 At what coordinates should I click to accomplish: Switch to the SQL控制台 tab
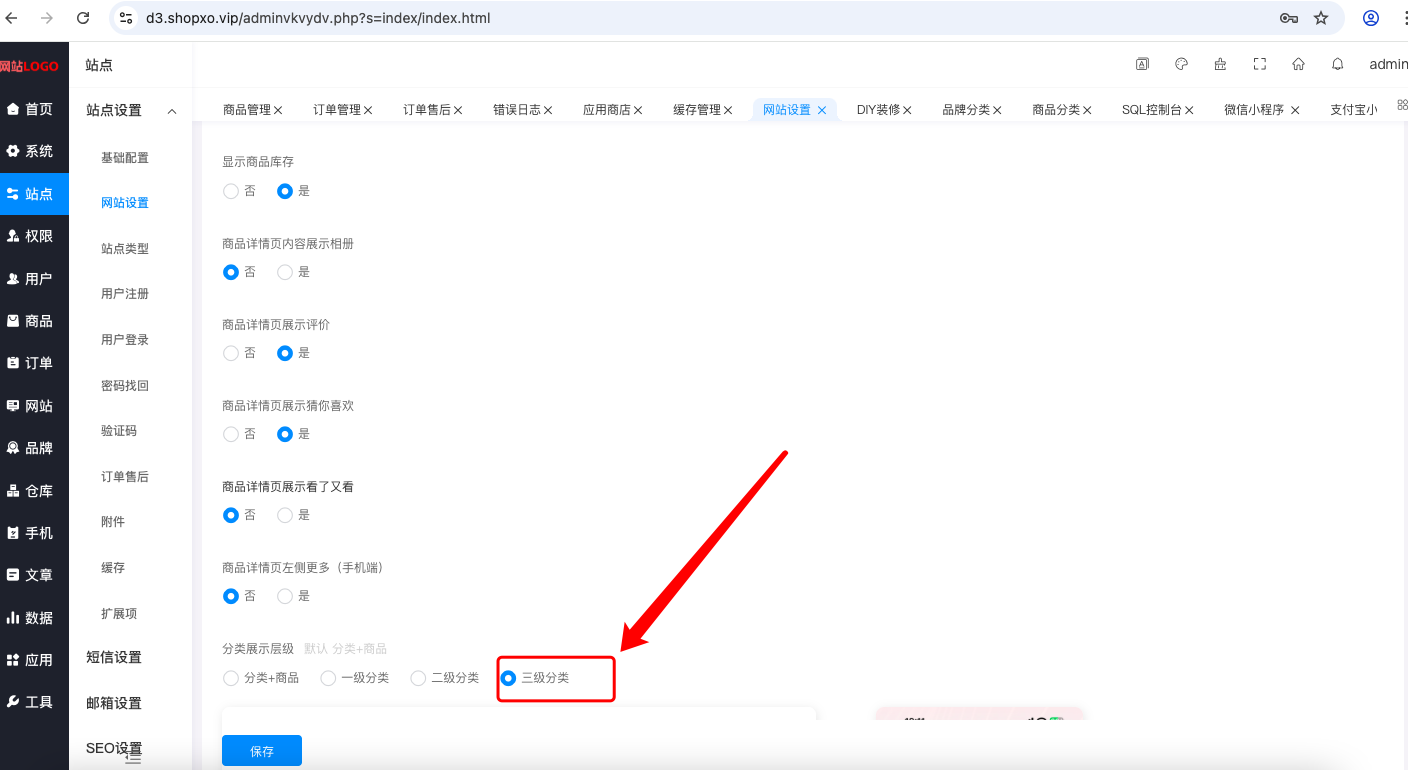pyautogui.click(x=1152, y=110)
